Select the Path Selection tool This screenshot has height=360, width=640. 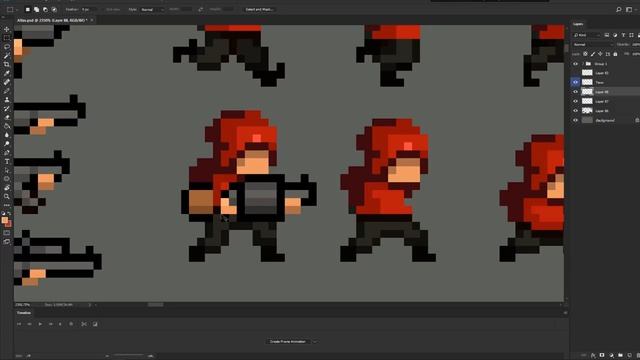7,170
